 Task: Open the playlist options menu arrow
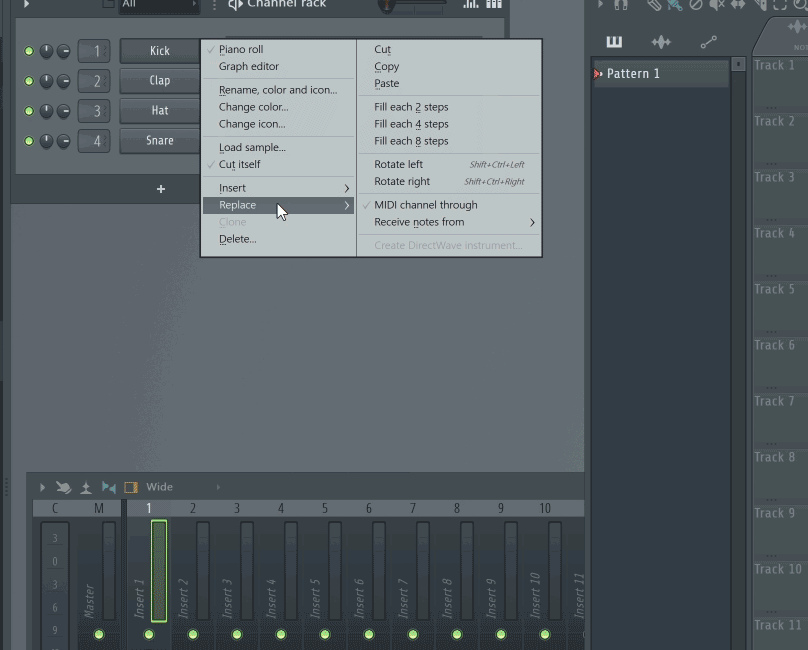click(x=600, y=4)
